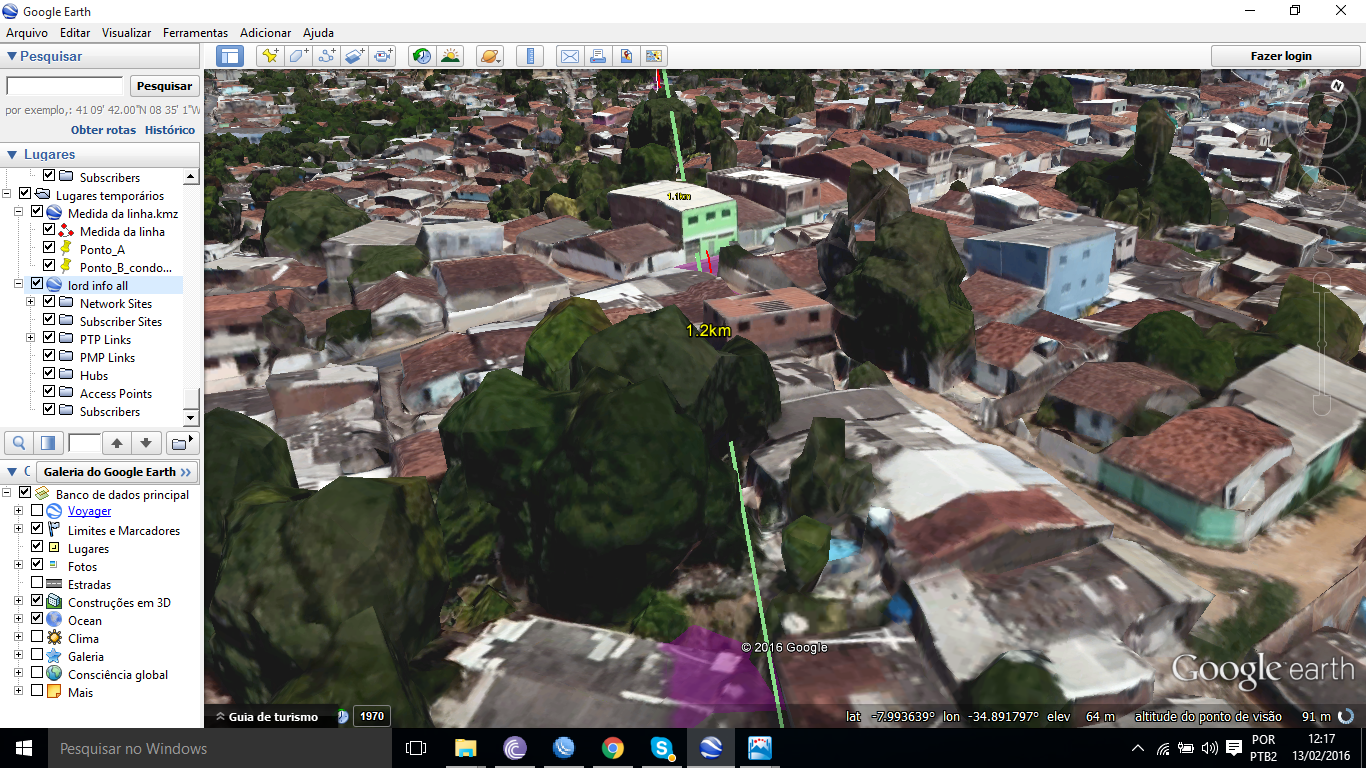Click the Windows Start button
The image size is (1366, 768).
click(24, 748)
